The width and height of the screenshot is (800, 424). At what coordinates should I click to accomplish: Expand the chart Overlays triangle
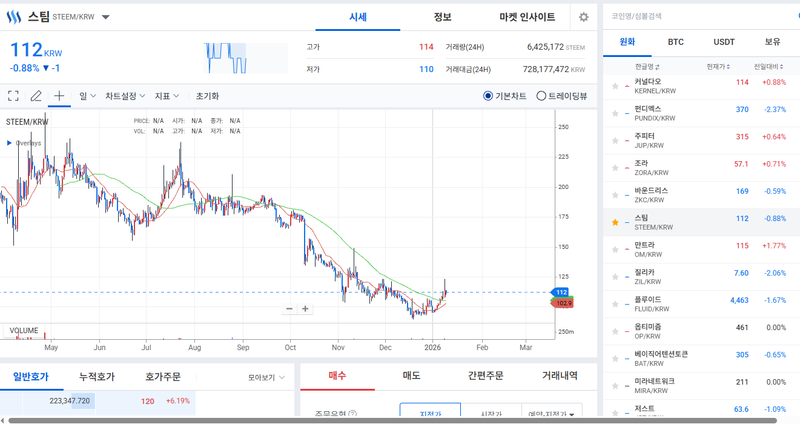(x=10, y=143)
